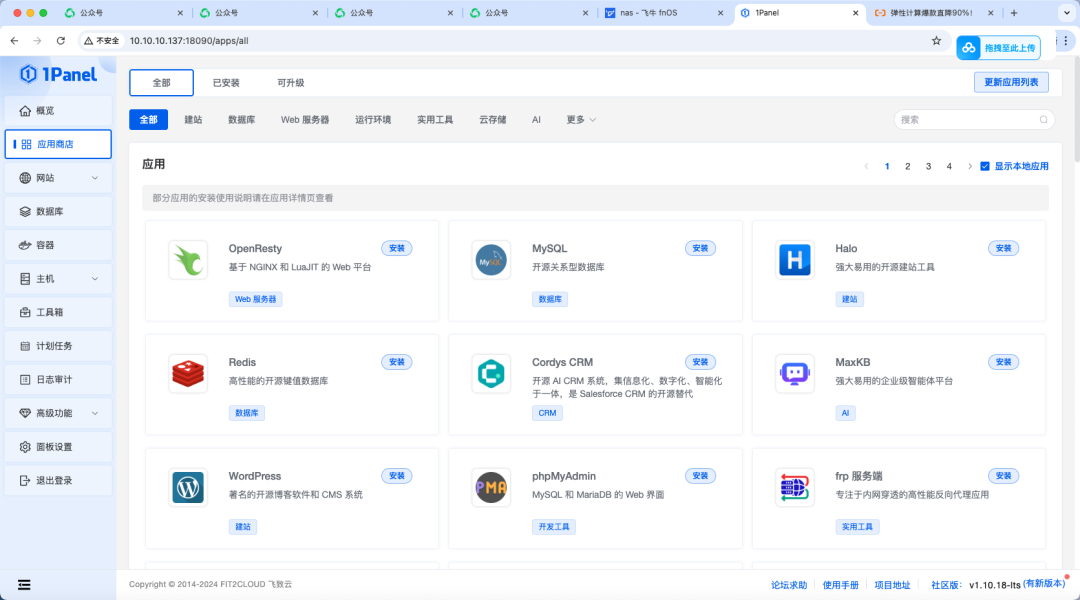Open the 论坛求助 link

[789, 585]
